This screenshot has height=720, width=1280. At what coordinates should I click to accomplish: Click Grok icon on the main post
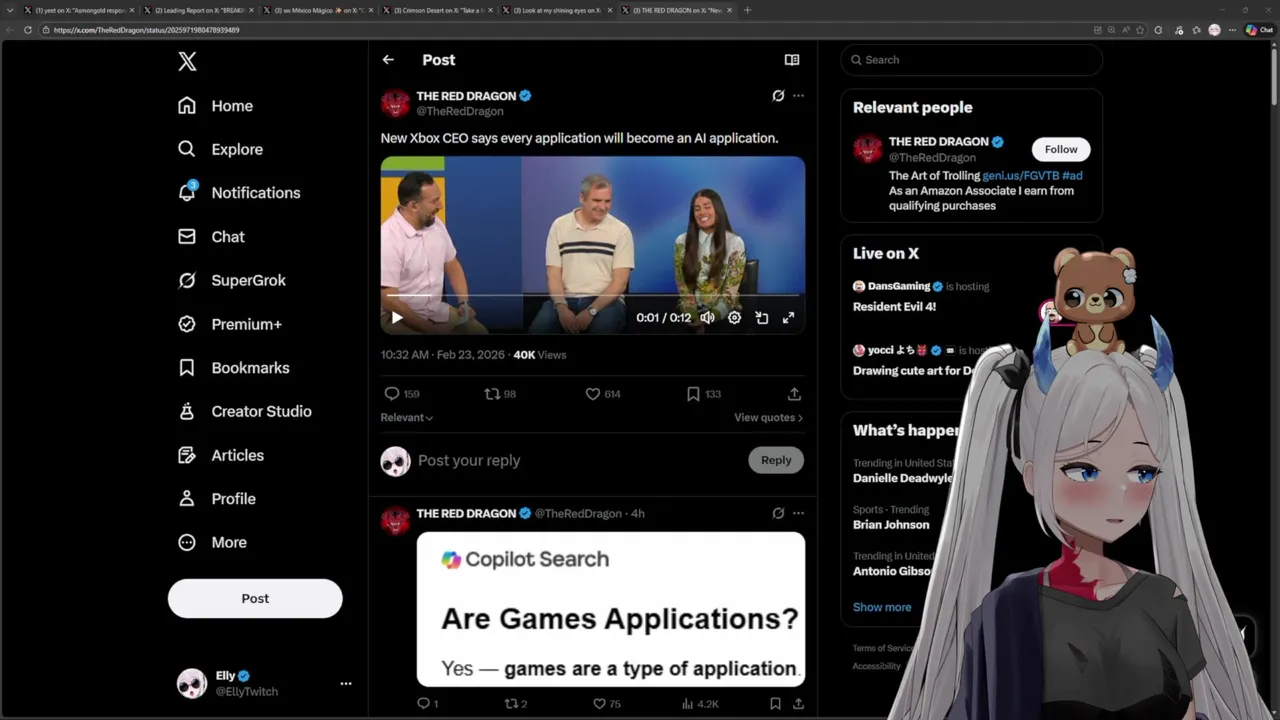tap(778, 96)
